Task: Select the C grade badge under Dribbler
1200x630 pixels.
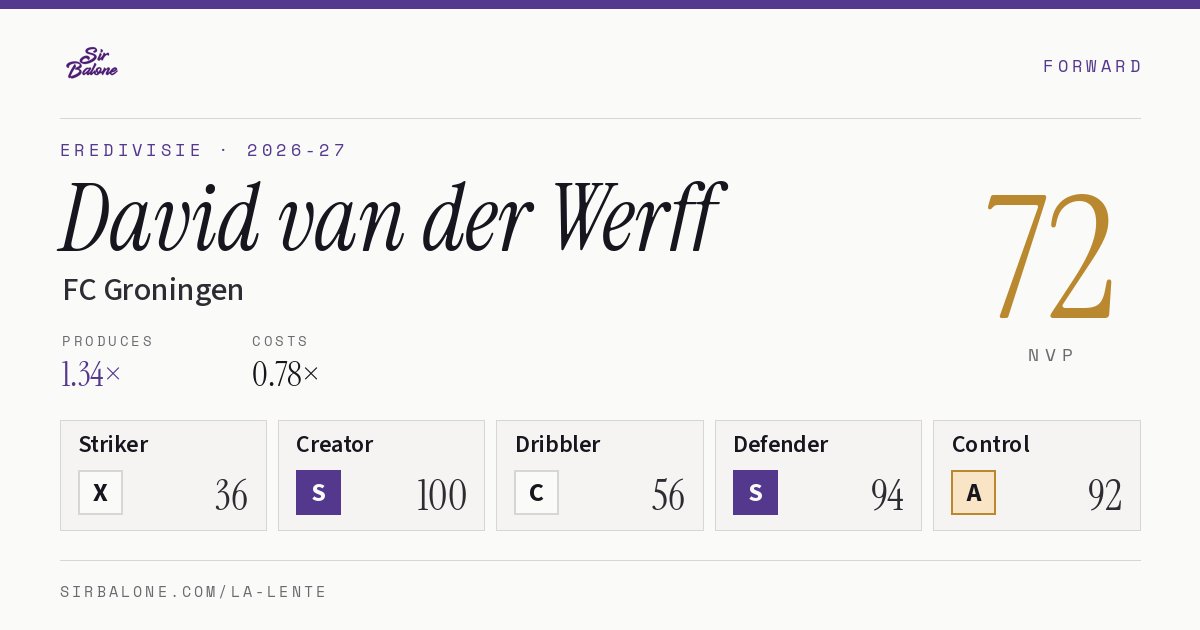Action: click(x=537, y=493)
